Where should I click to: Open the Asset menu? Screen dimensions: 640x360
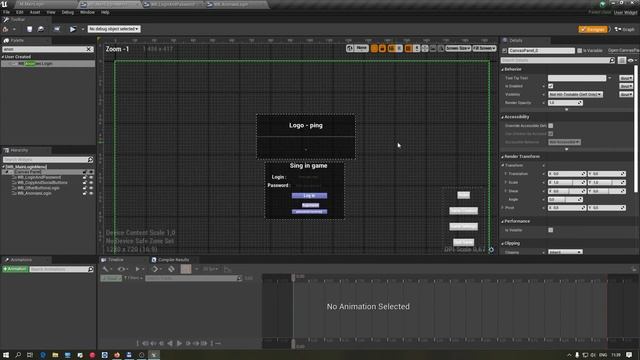(35, 12)
